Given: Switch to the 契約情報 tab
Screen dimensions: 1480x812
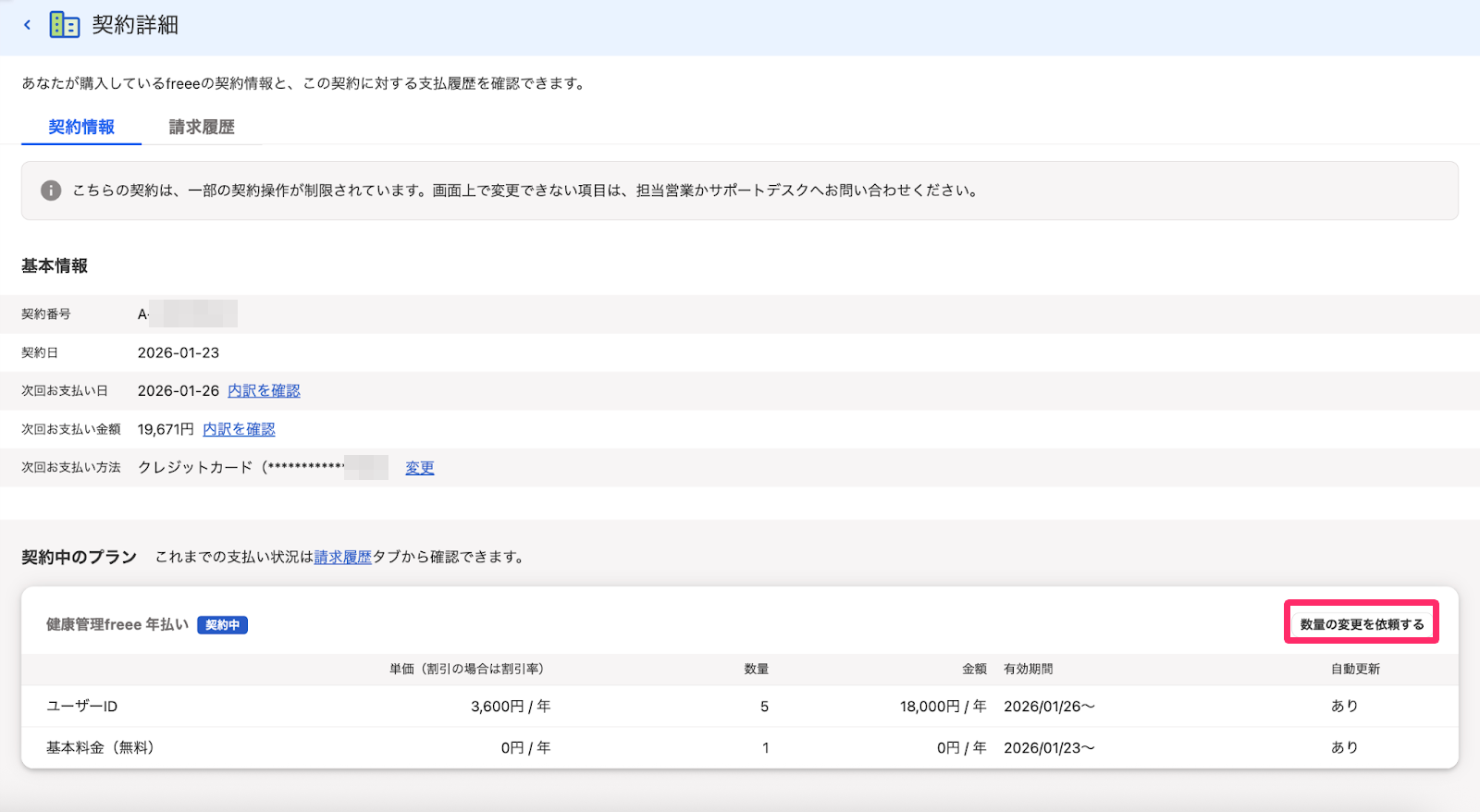Looking at the screenshot, I should [81, 127].
